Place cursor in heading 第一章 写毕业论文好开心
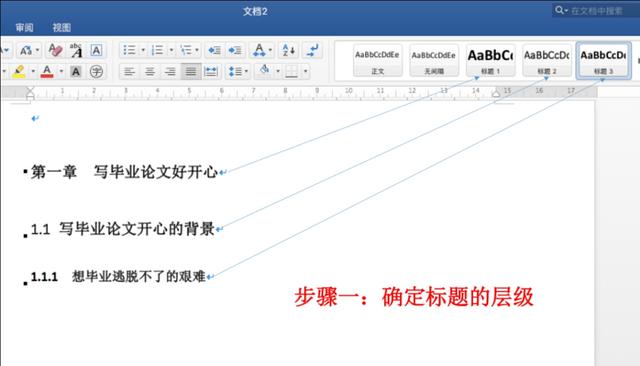Viewport: 640px width, 366px height. [124, 172]
